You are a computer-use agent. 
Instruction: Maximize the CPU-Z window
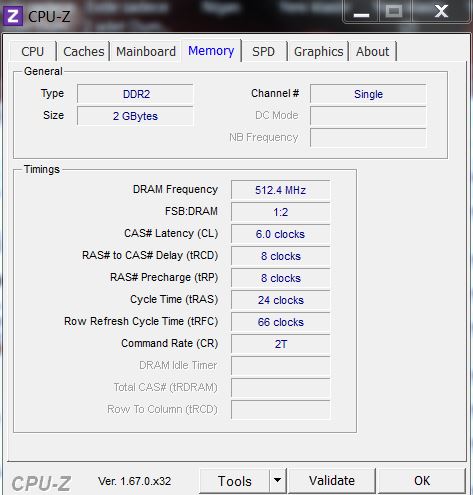point(394,13)
